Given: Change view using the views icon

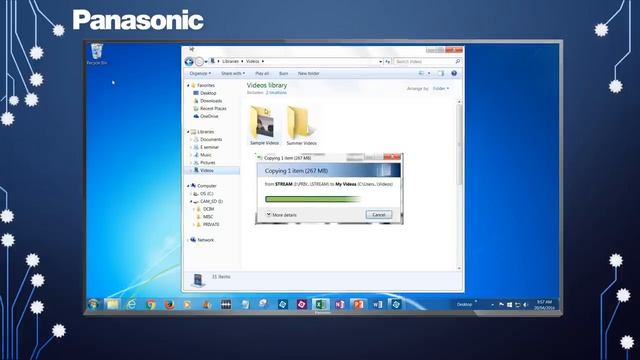Looking at the screenshot, I should (422, 73).
